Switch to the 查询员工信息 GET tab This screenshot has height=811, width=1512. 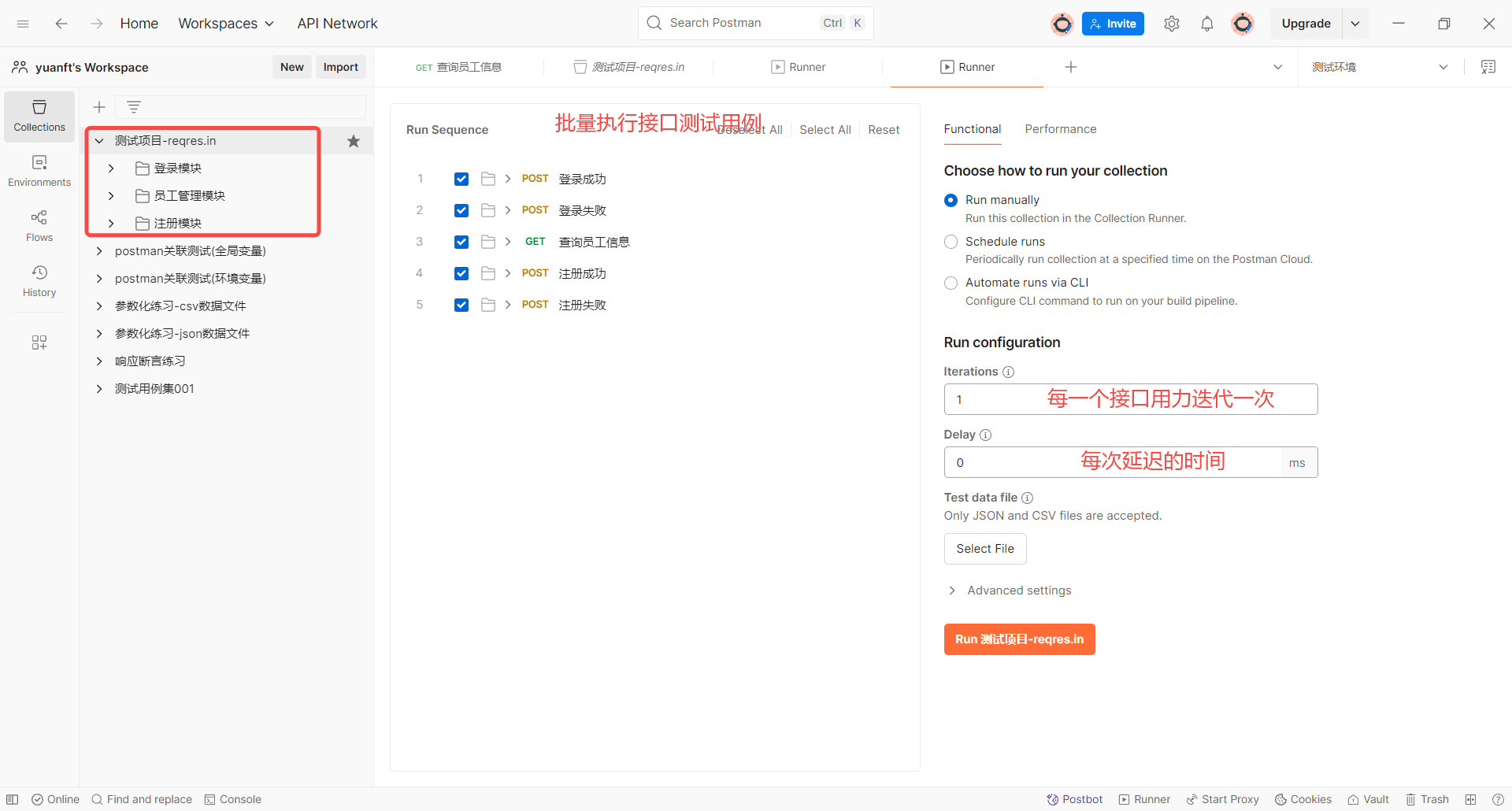(458, 67)
